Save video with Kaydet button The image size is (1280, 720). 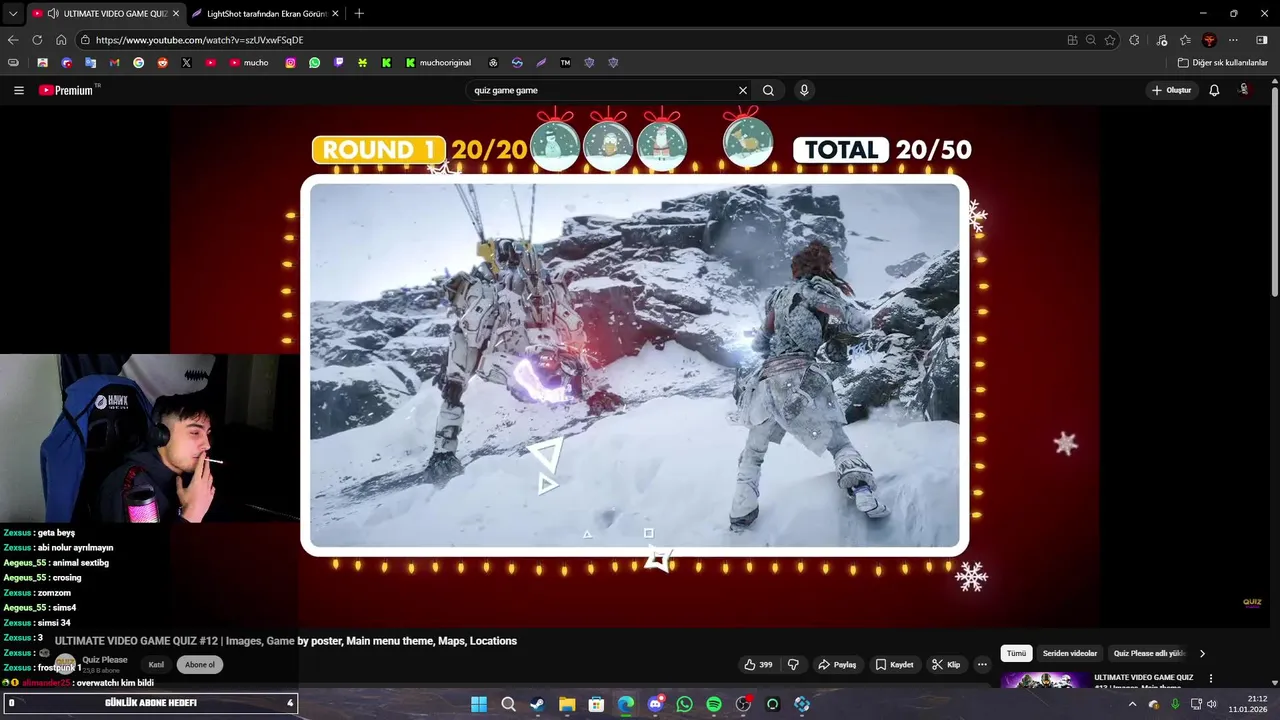point(894,664)
